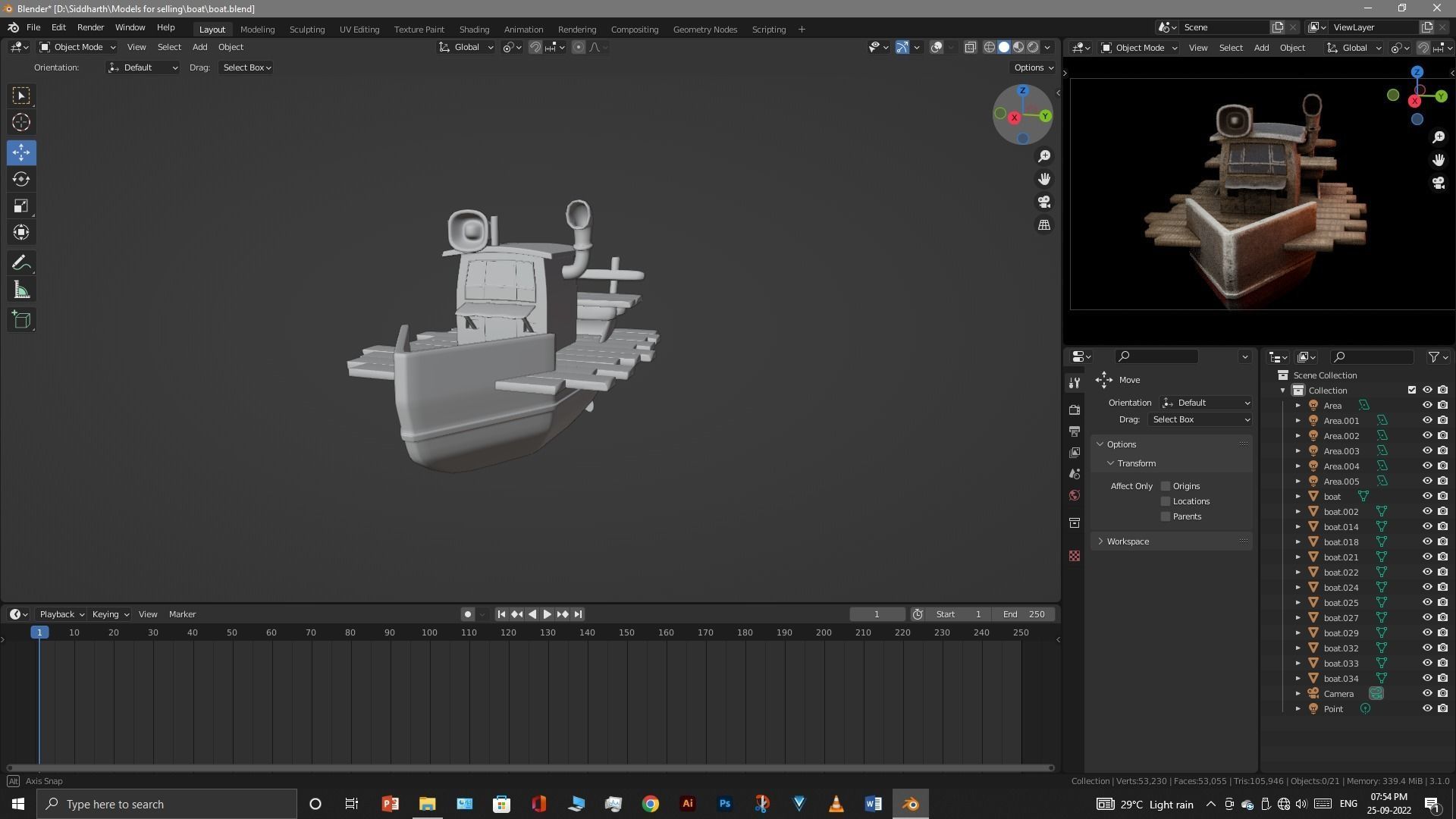1456x819 pixels.
Task: Open Chrome from the Windows taskbar
Action: point(650,804)
